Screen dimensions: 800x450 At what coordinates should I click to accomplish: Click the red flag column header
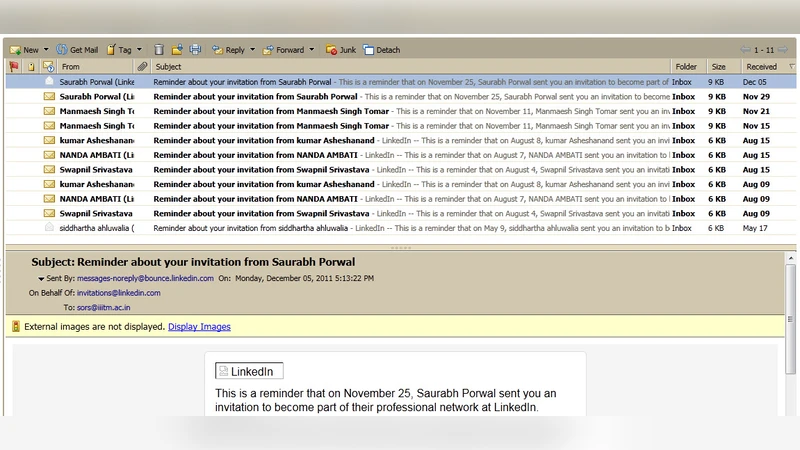[13, 67]
